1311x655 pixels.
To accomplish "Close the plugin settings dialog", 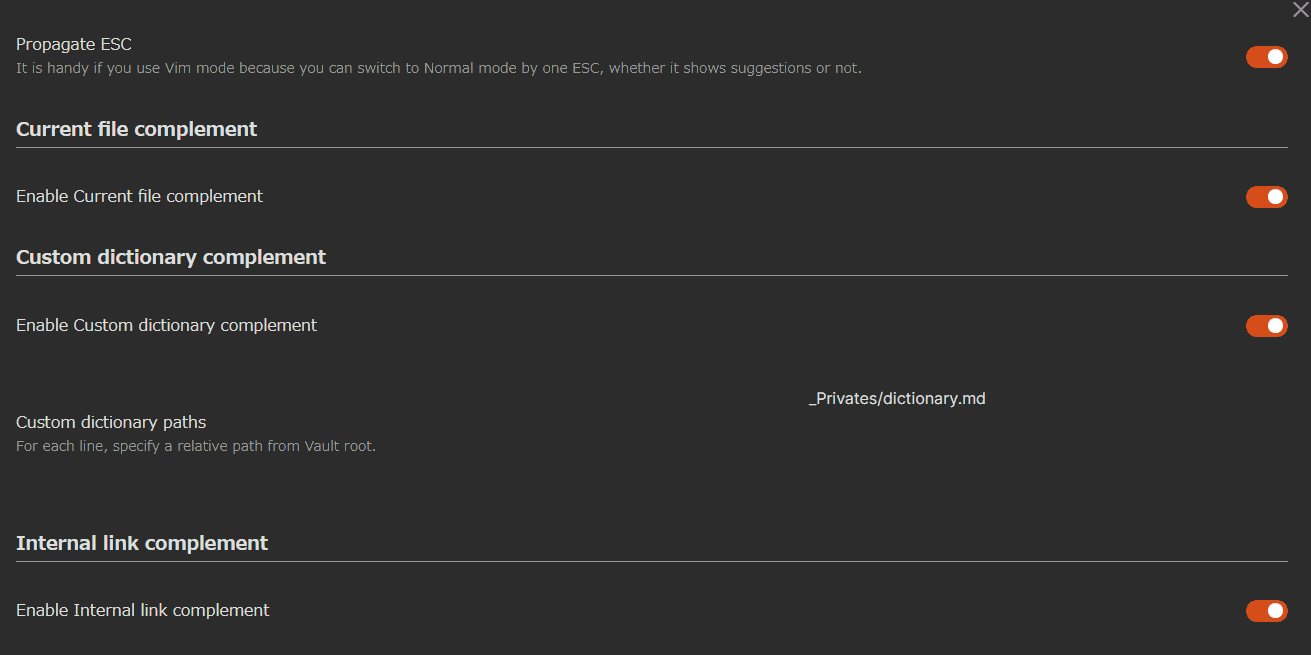I will [1299, 10].
